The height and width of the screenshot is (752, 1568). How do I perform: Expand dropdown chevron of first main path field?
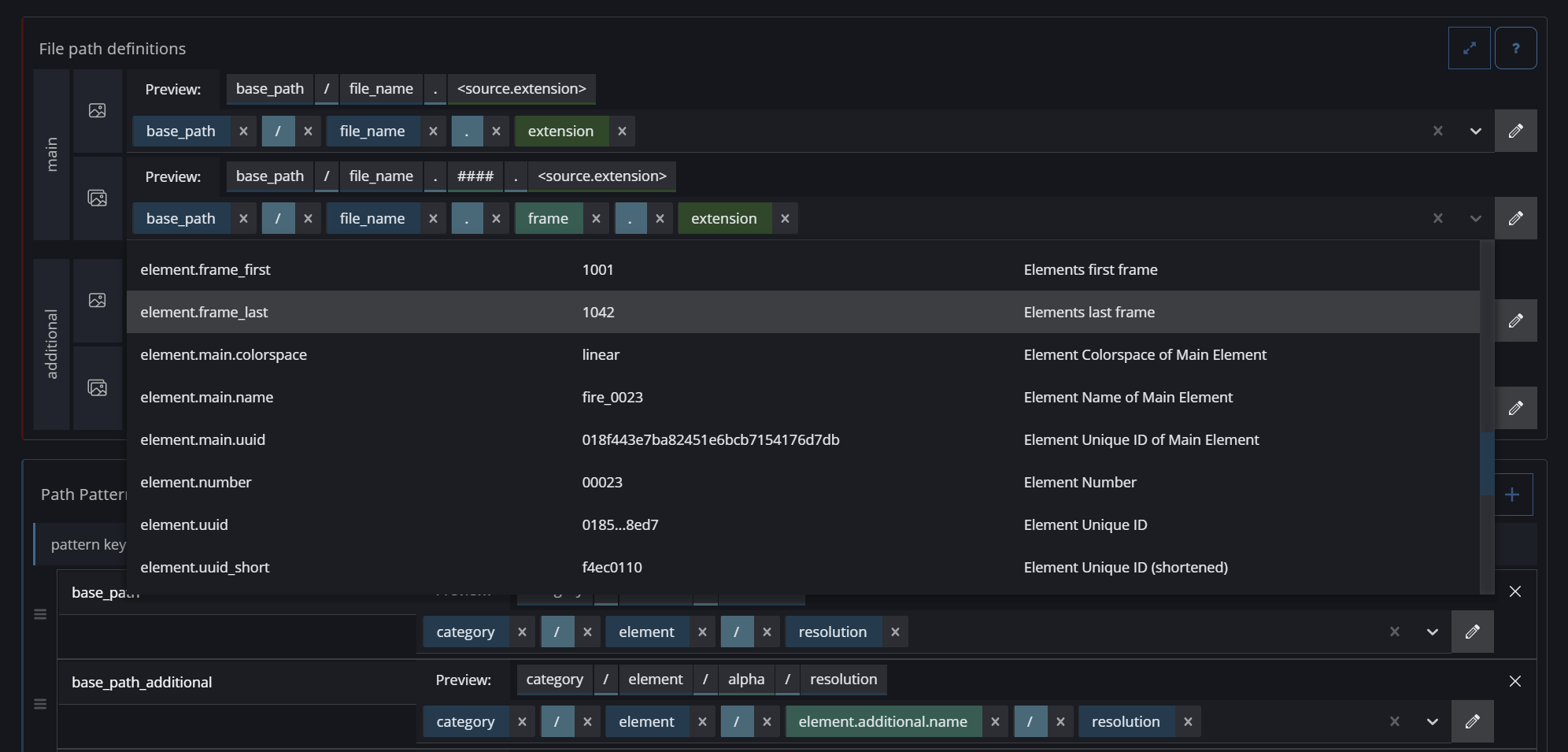pyautogui.click(x=1475, y=132)
